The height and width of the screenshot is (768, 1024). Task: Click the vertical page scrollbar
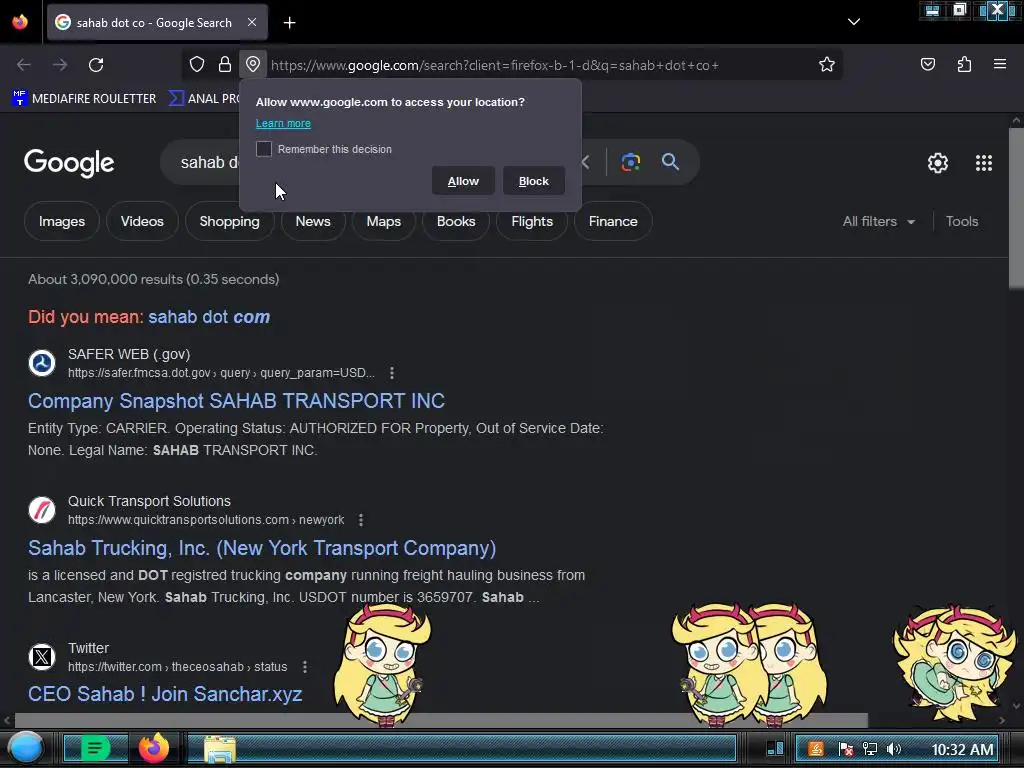(1016, 207)
